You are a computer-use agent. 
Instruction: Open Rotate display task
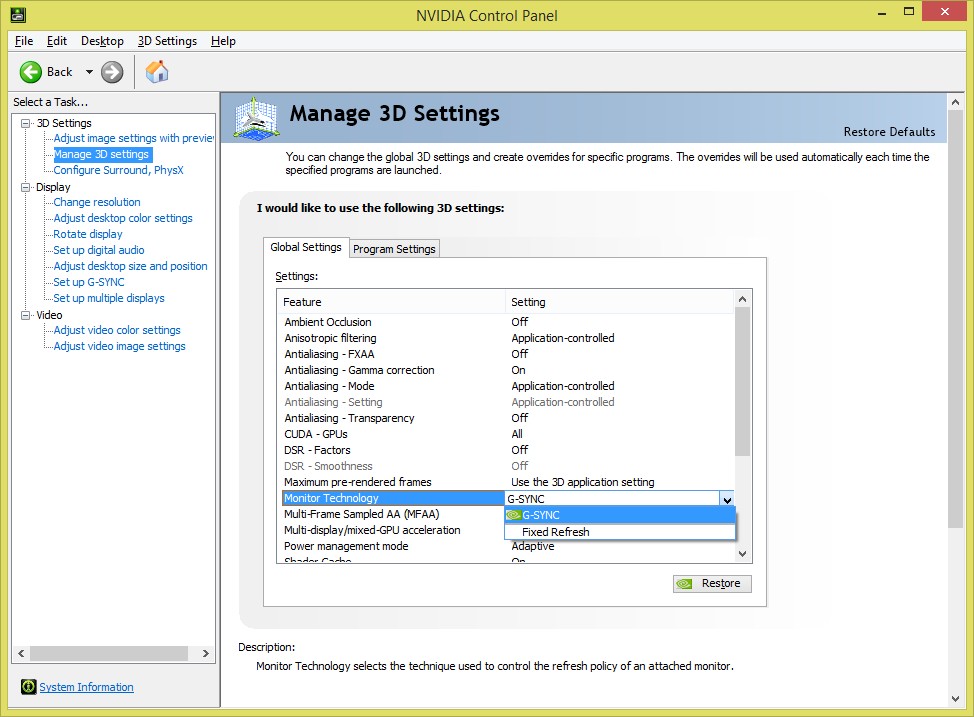[x=88, y=234]
